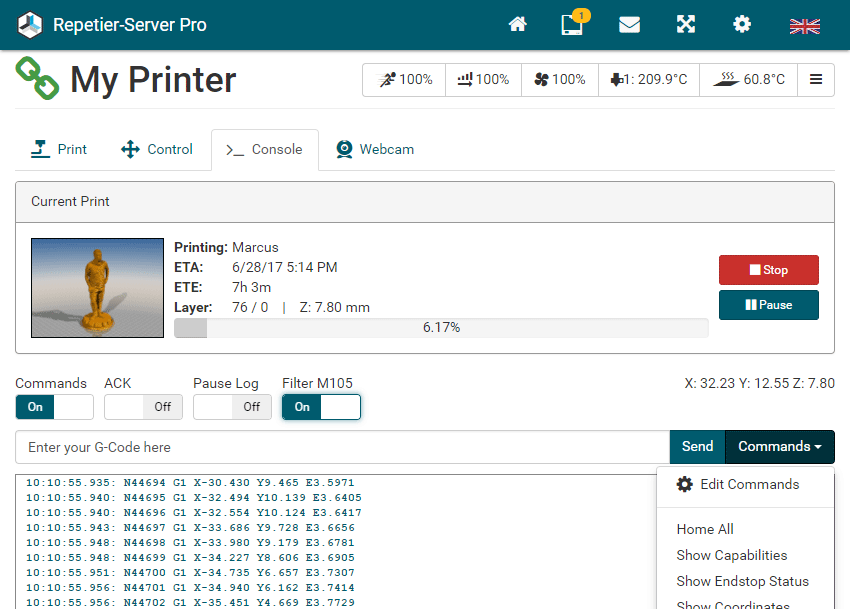Select Show Endstop Status from the menu

tap(744, 581)
